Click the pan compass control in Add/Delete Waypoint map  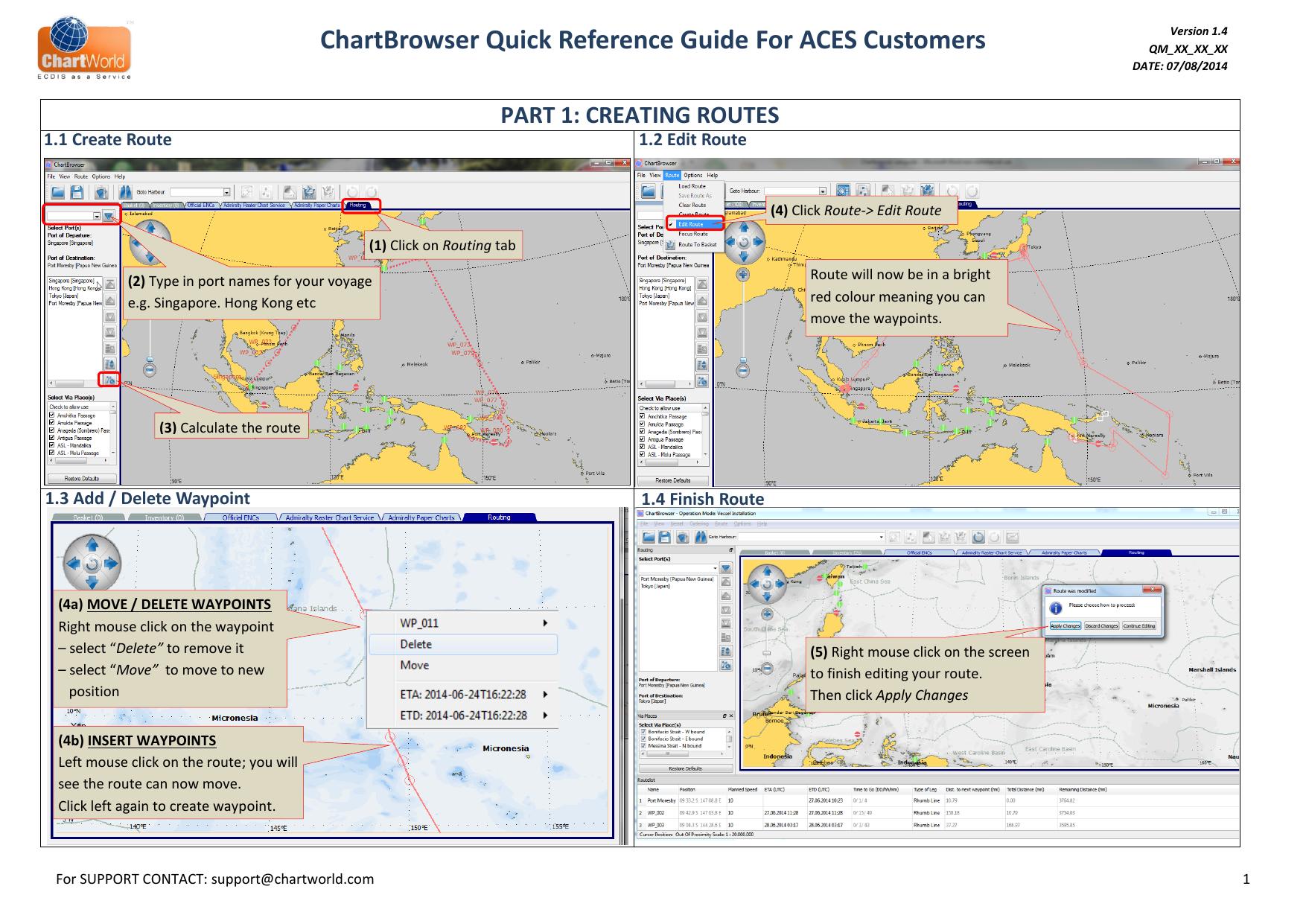point(92,564)
